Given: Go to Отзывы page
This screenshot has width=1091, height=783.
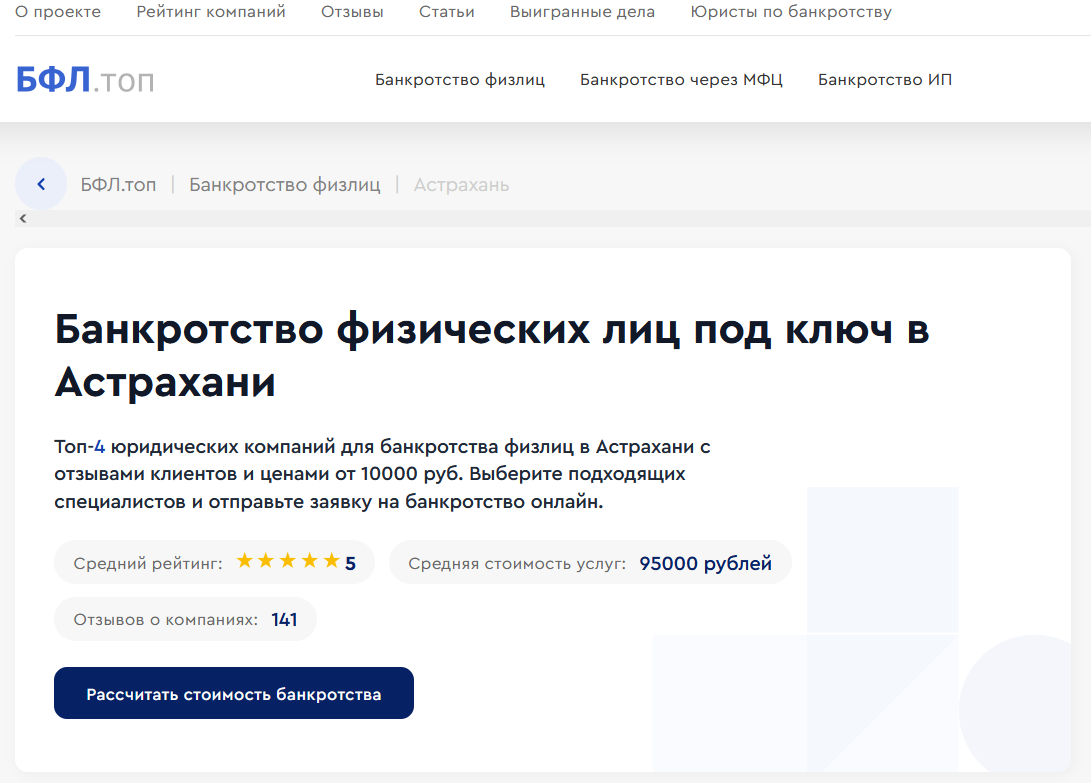Looking at the screenshot, I should 352,12.
